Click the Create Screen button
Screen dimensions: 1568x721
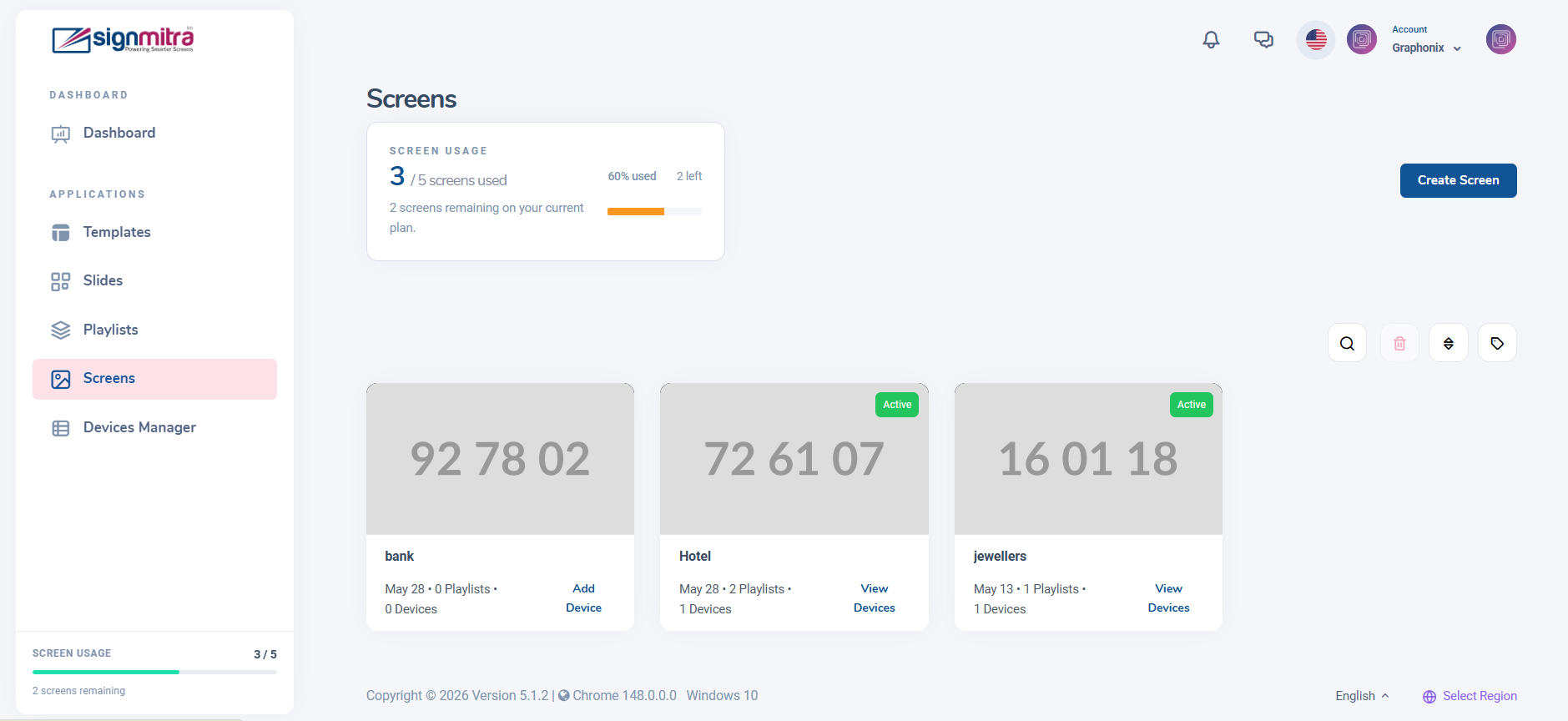point(1458,180)
